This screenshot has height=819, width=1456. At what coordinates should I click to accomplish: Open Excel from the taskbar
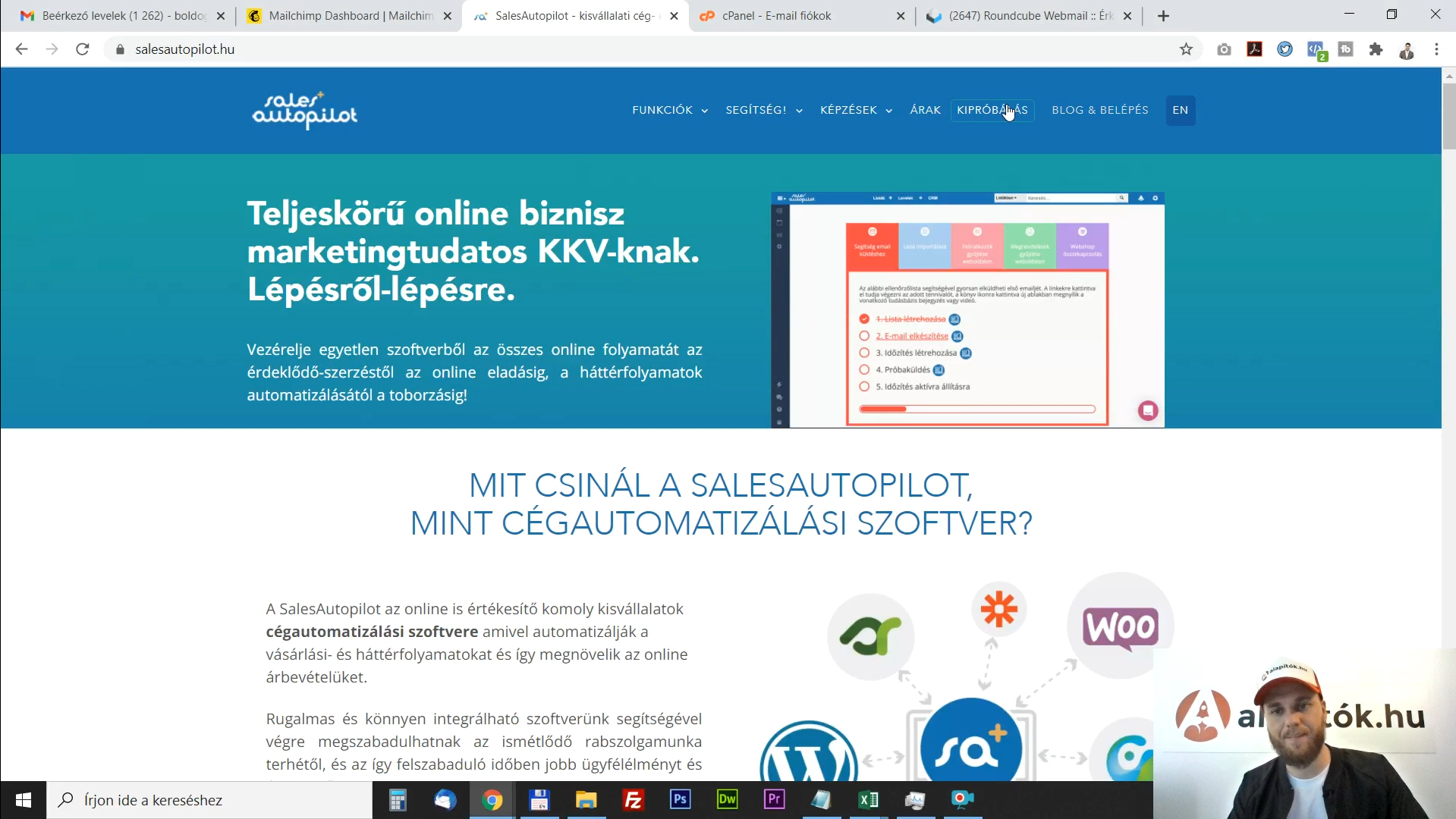click(x=868, y=800)
